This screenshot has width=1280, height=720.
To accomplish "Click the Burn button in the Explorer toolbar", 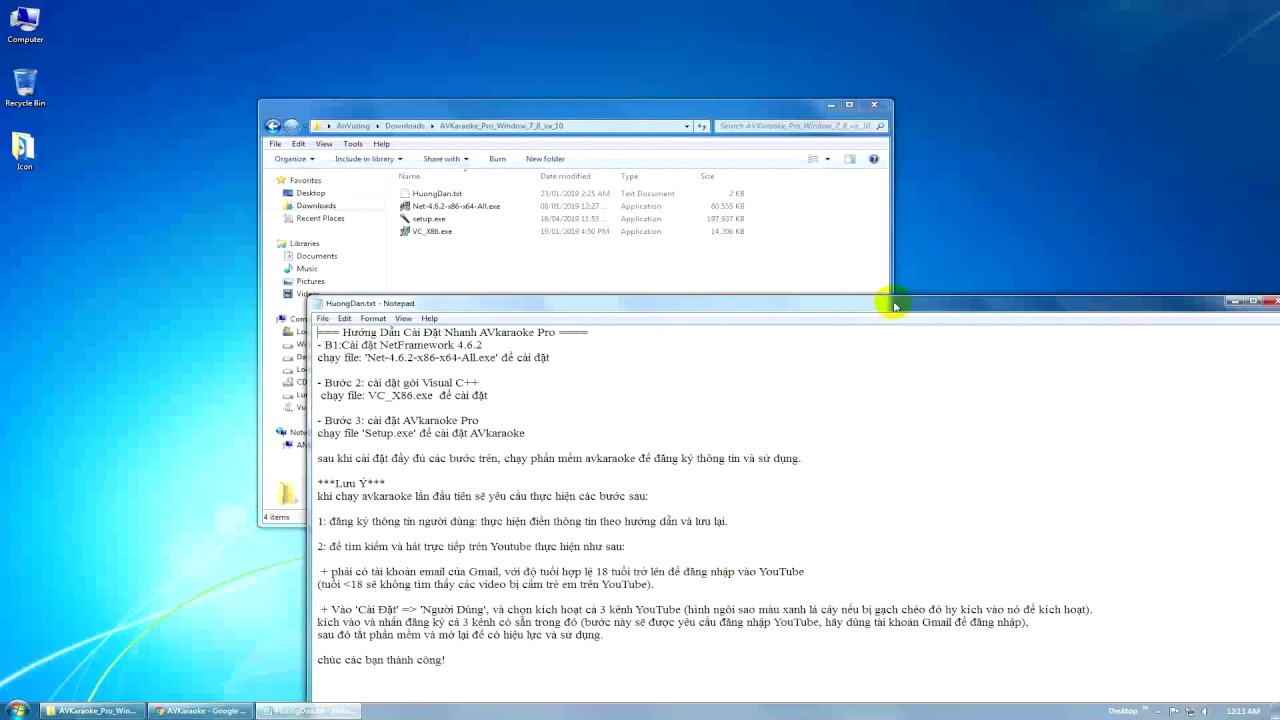I will [497, 159].
